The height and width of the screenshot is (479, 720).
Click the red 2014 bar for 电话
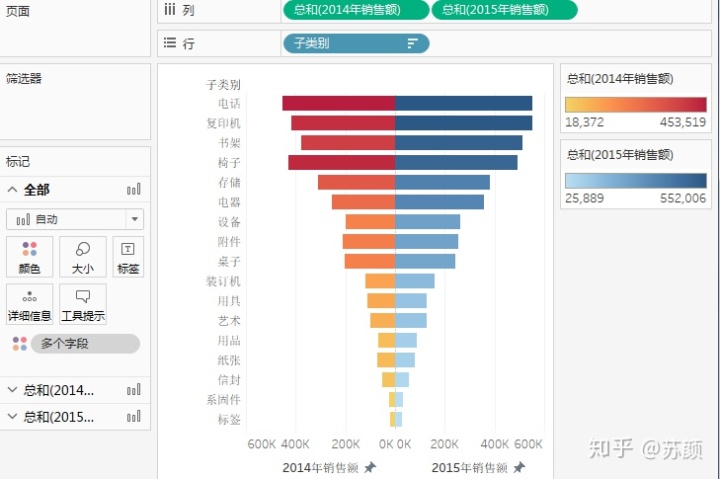pos(339,103)
